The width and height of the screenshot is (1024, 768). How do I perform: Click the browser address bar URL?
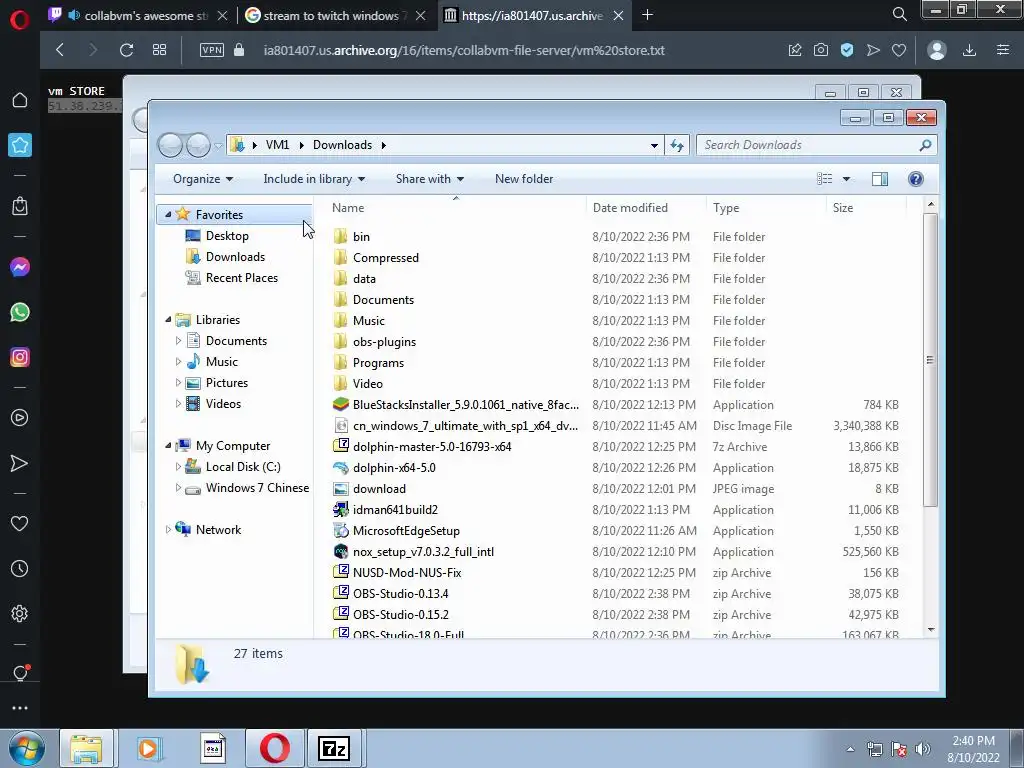[x=464, y=50]
